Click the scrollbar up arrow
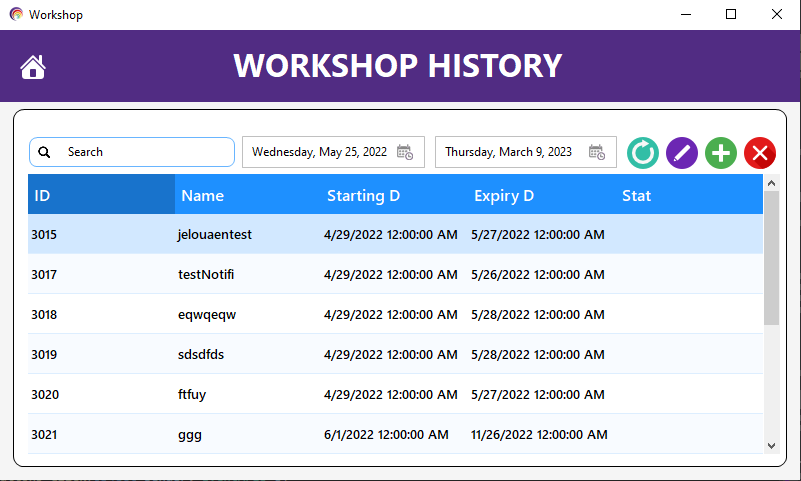The width and height of the screenshot is (801, 481). click(771, 183)
